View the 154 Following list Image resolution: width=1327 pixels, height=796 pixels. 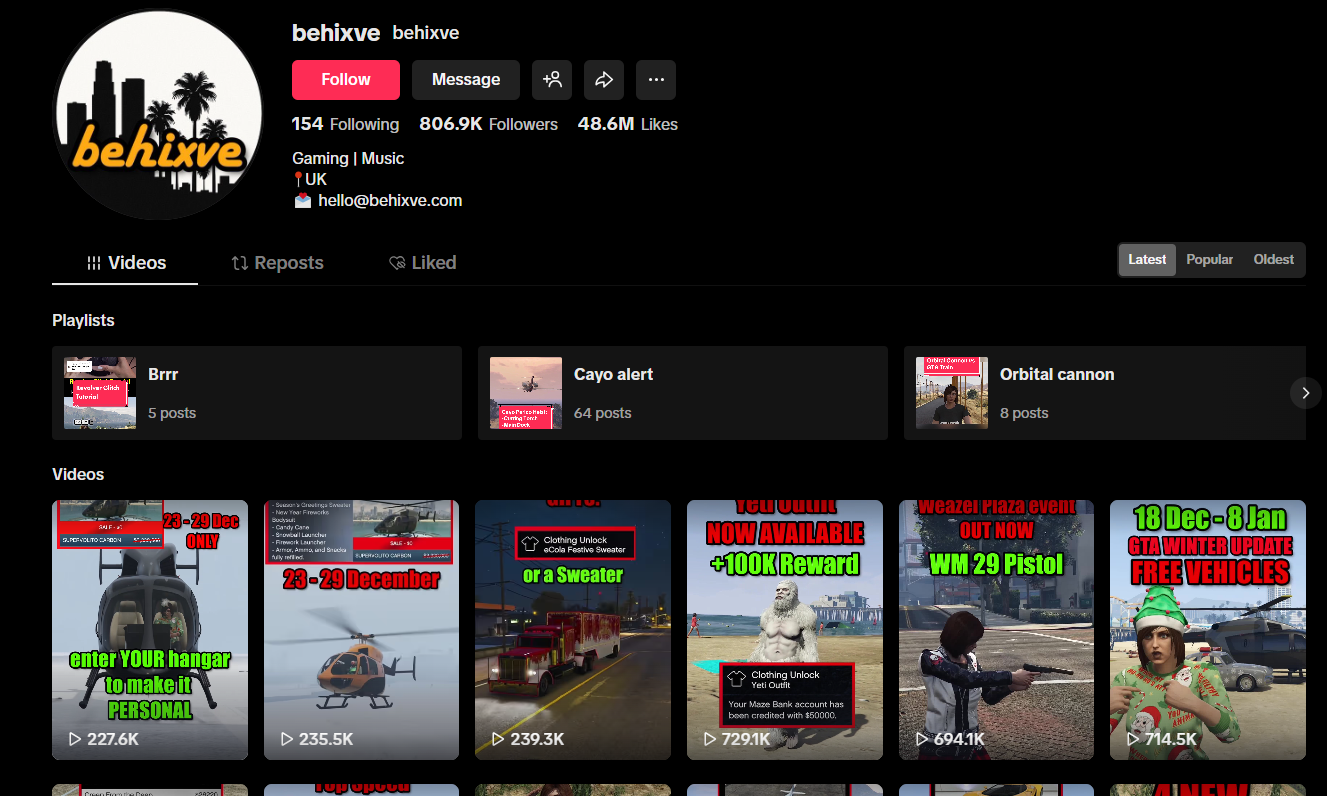point(345,124)
